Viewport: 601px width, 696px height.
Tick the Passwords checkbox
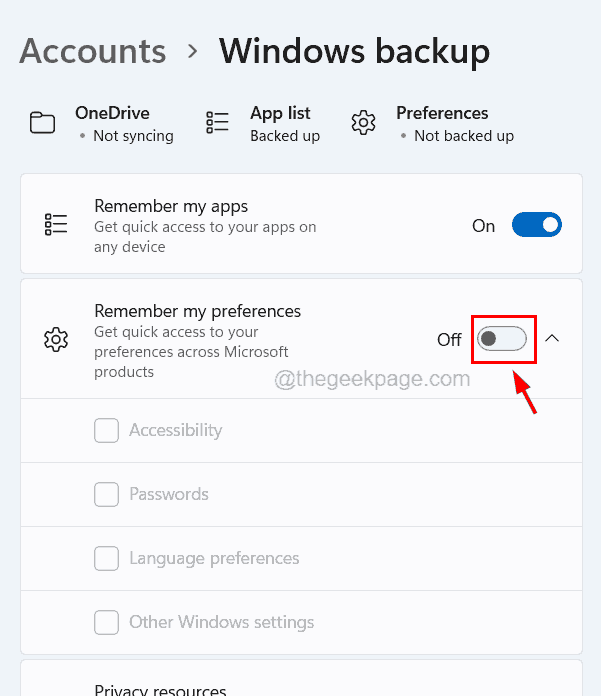tap(107, 494)
